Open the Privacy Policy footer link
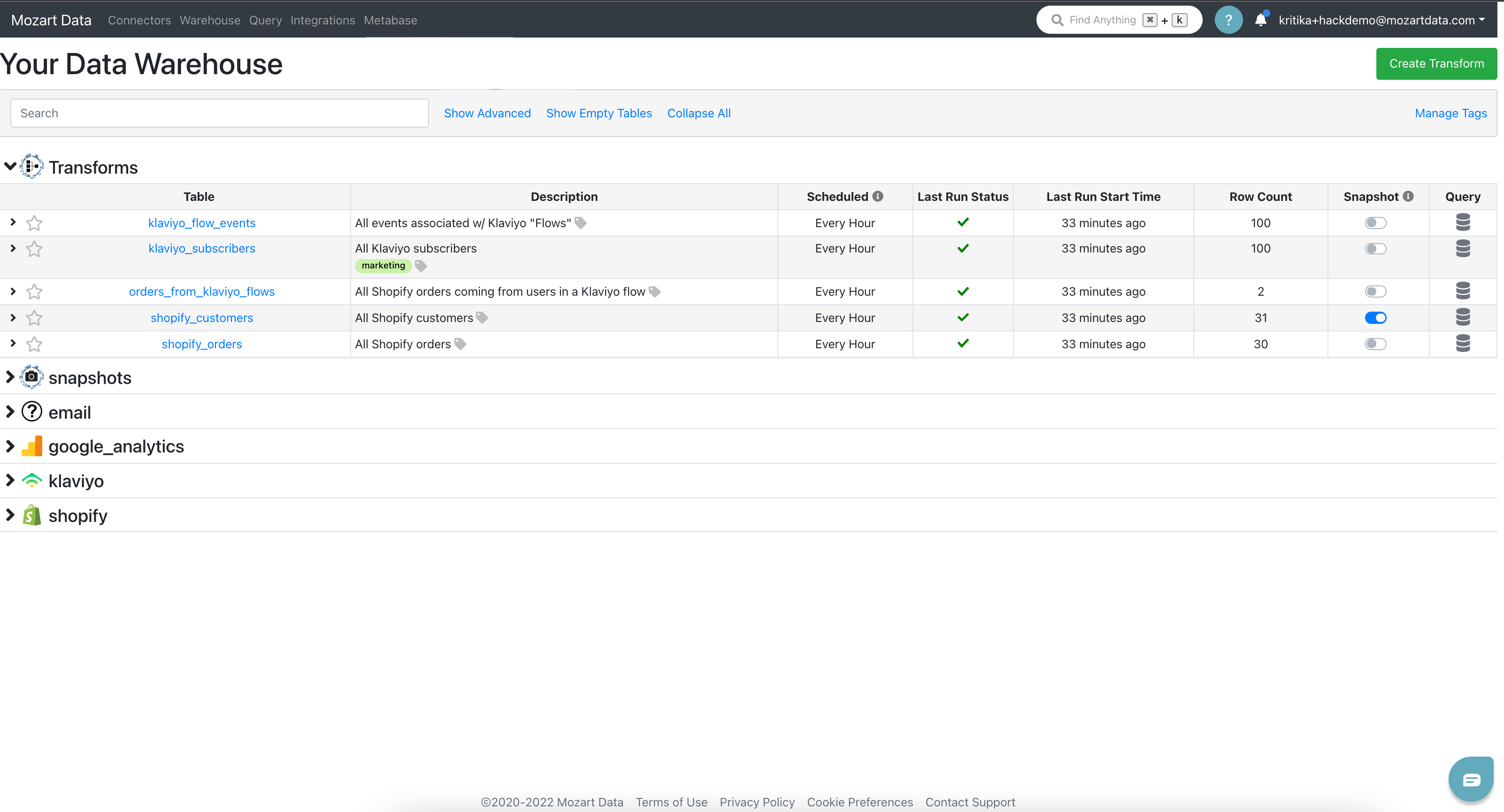Screen dimensions: 1504x812 (x=757, y=802)
